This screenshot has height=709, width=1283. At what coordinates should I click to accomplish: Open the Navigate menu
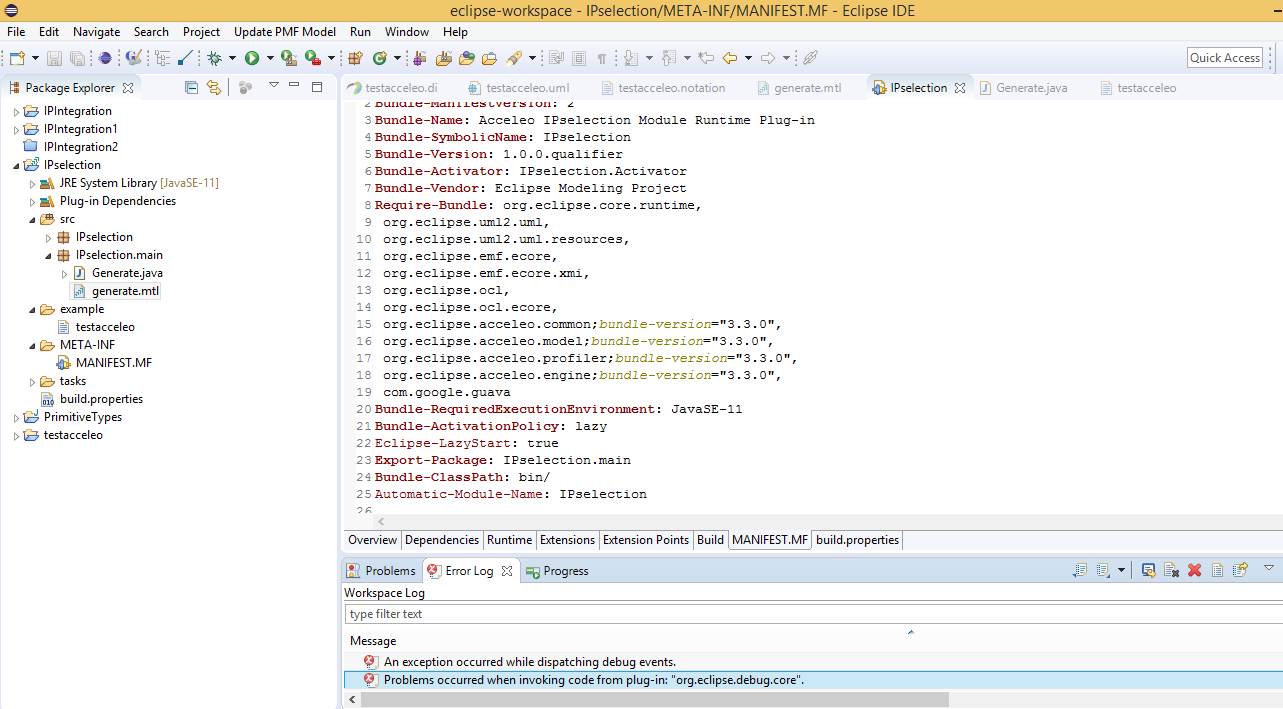click(96, 32)
